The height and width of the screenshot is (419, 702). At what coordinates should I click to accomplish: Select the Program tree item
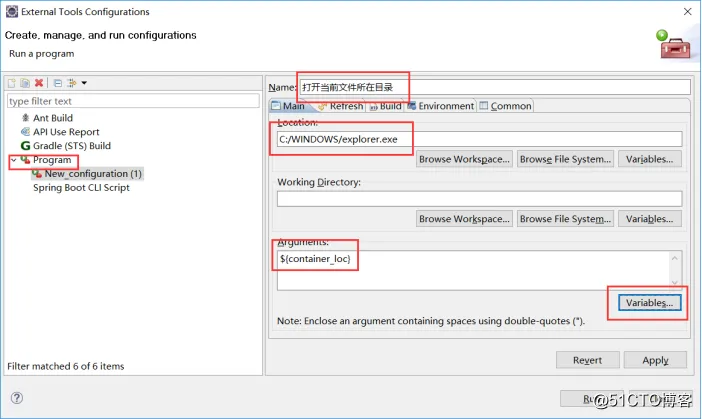(x=52, y=160)
